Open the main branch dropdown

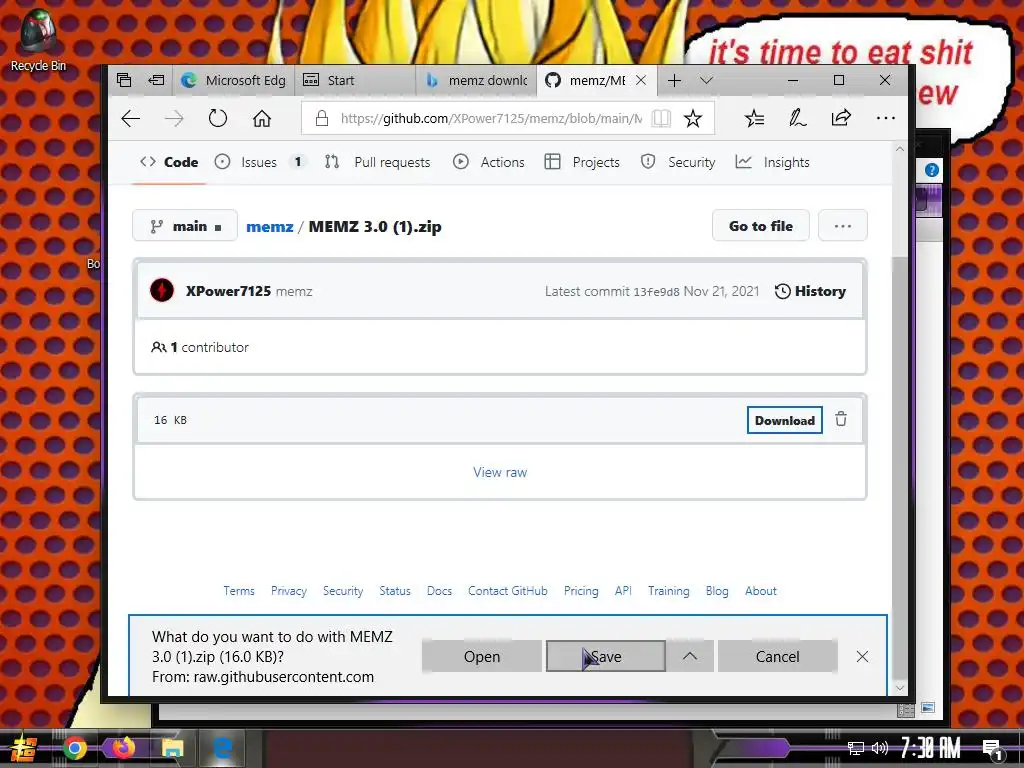click(x=185, y=226)
